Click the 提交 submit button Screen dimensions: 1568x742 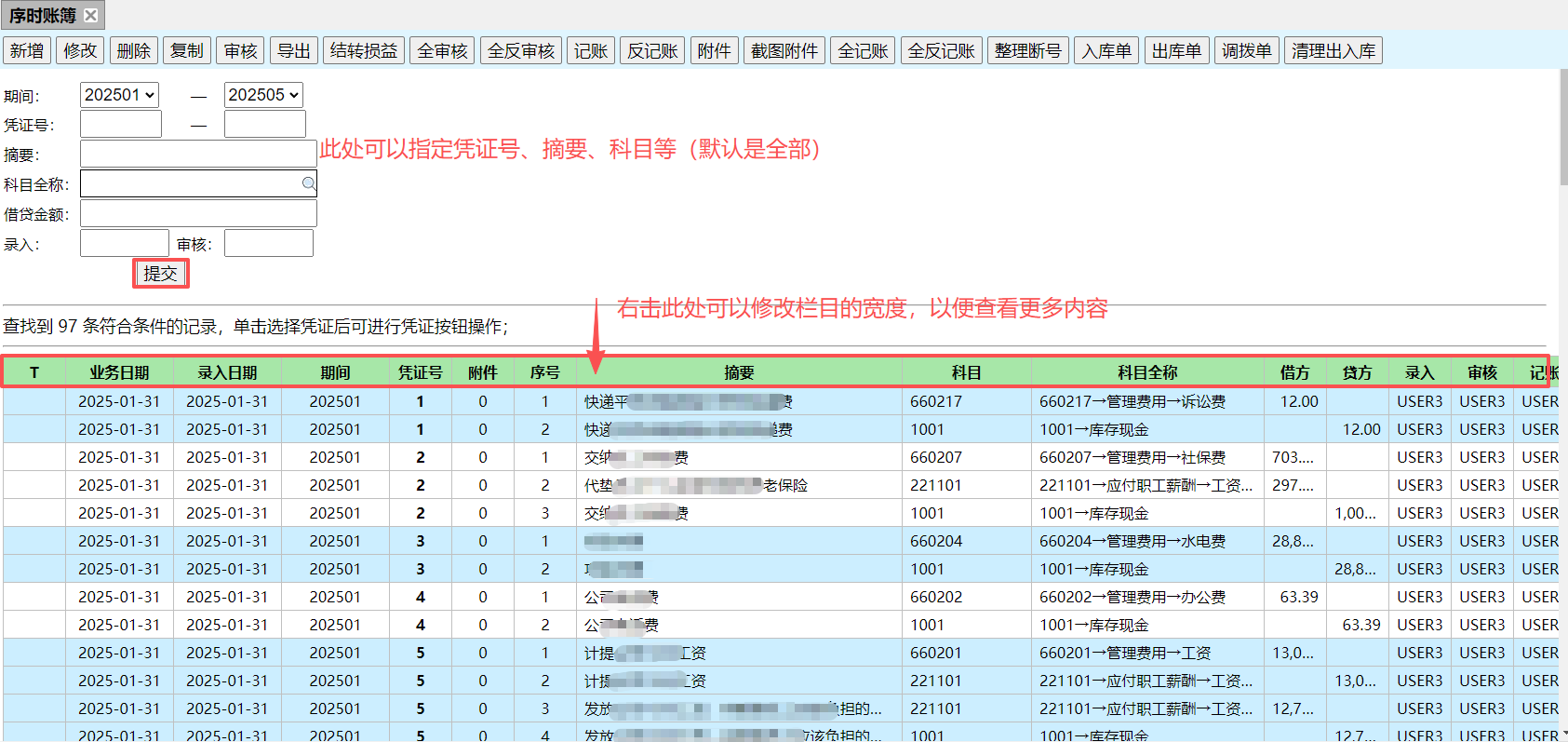point(160,273)
